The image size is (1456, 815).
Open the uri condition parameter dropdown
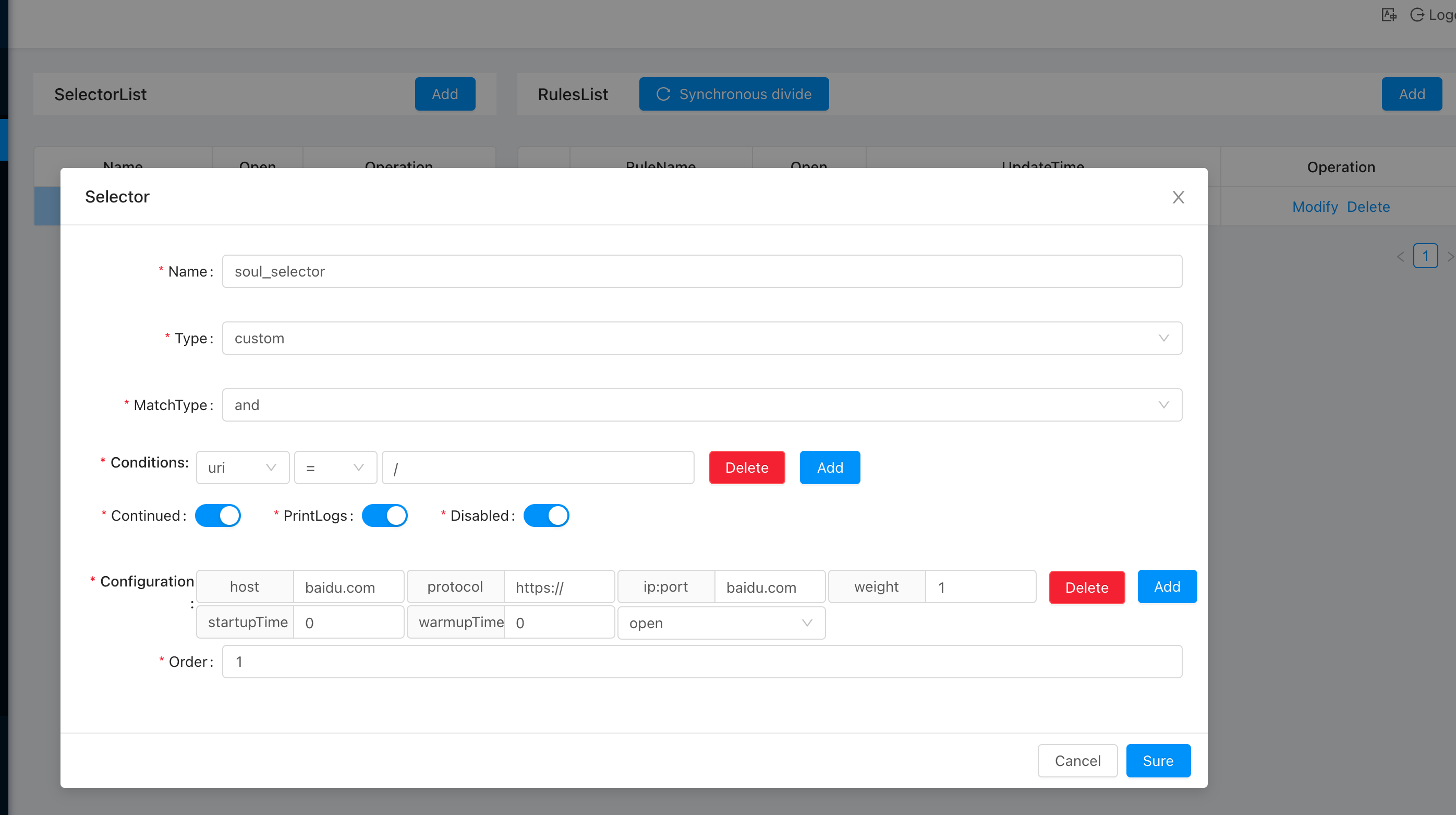point(242,468)
